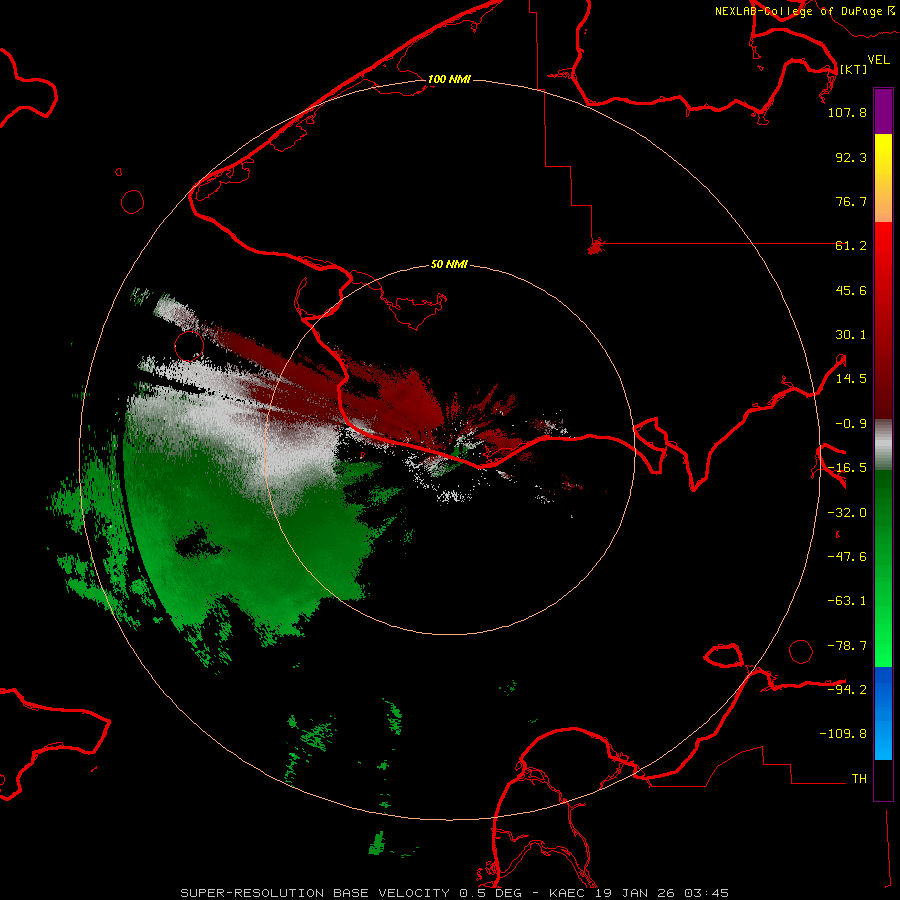Click the VEL legend title
Image resolution: width=900 pixels, height=900 pixels.
pos(878,60)
